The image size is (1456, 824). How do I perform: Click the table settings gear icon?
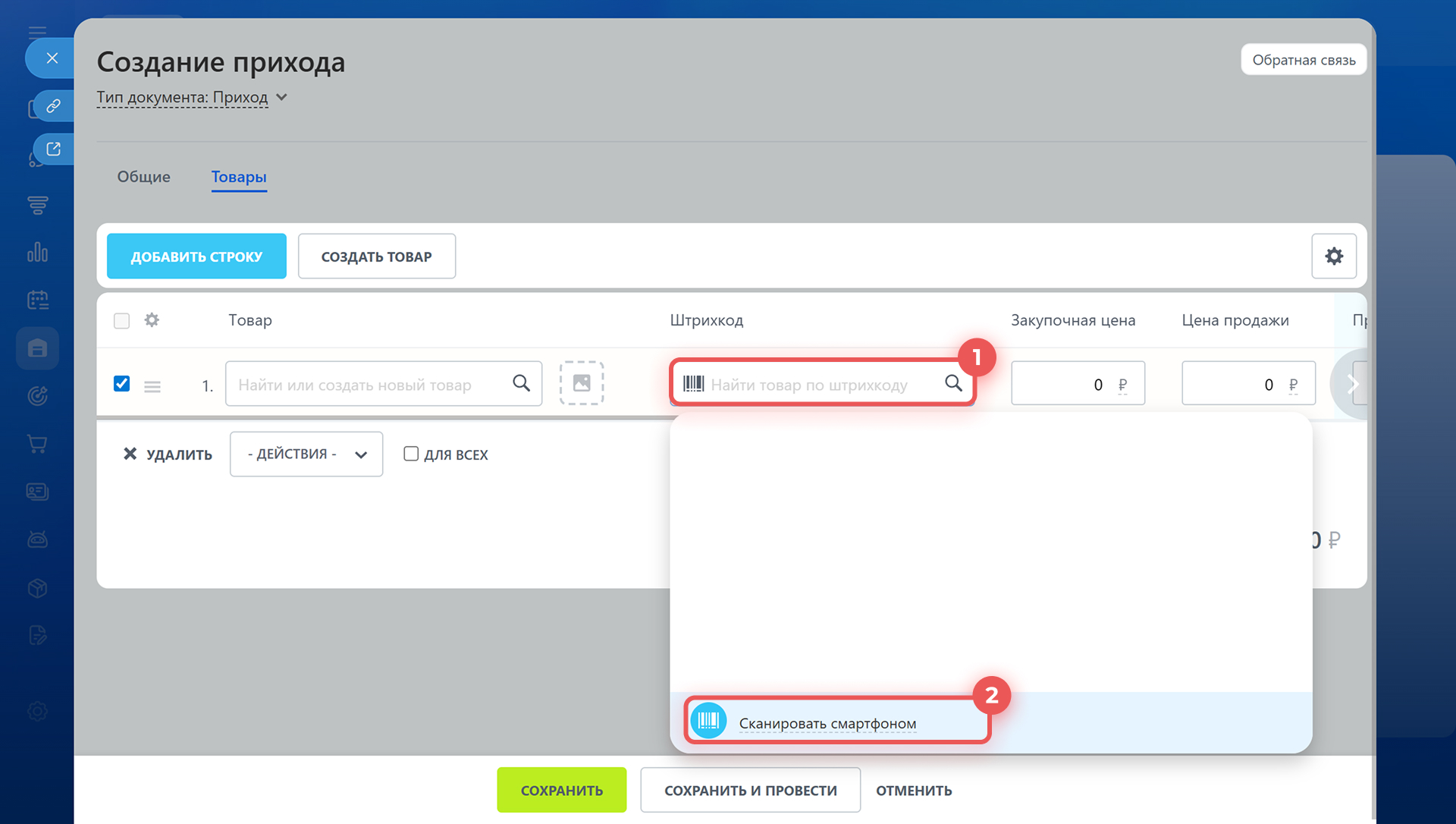point(1334,256)
